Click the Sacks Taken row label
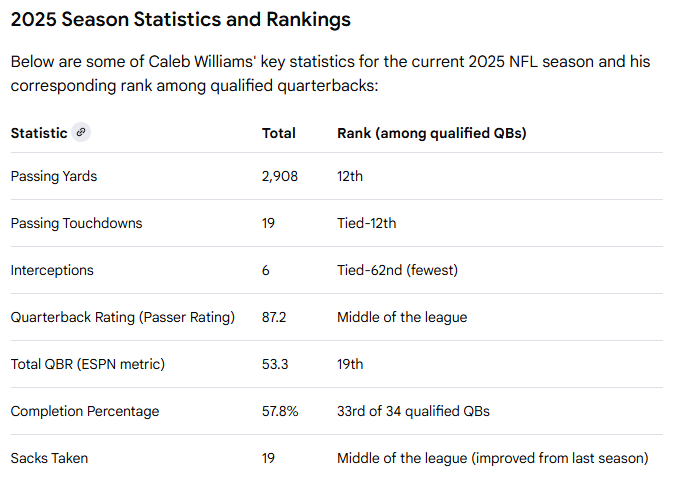The width and height of the screenshot is (675, 482). coord(49,458)
